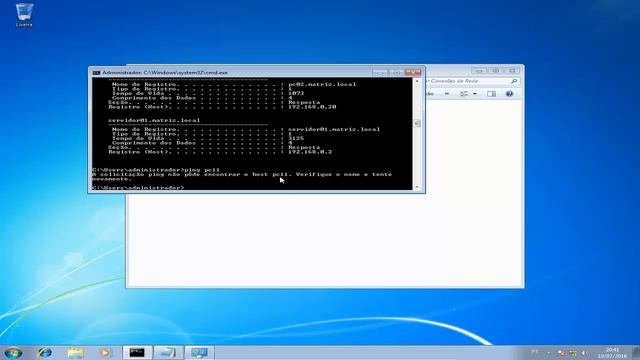Open the Windows Start menu orb
The image size is (640, 360).
pyautogui.click(x=13, y=352)
